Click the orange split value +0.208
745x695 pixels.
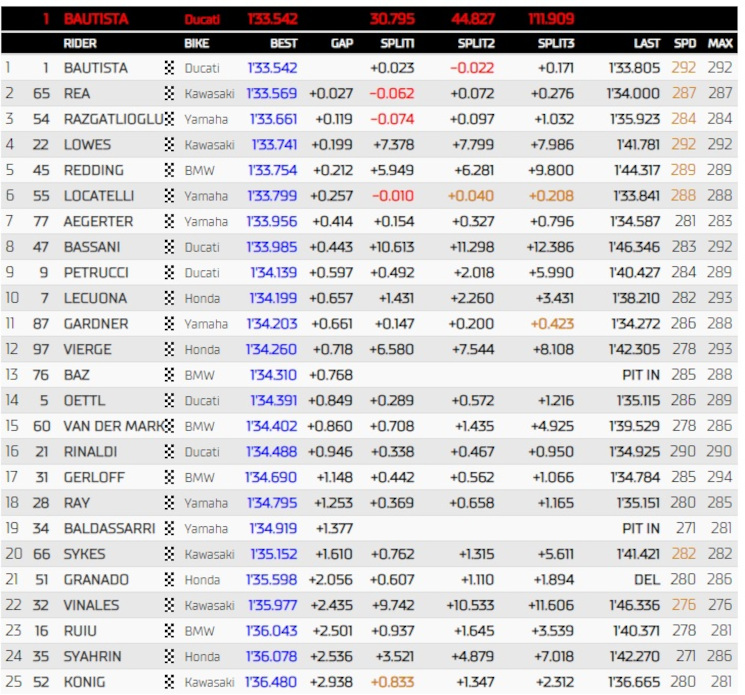552,196
